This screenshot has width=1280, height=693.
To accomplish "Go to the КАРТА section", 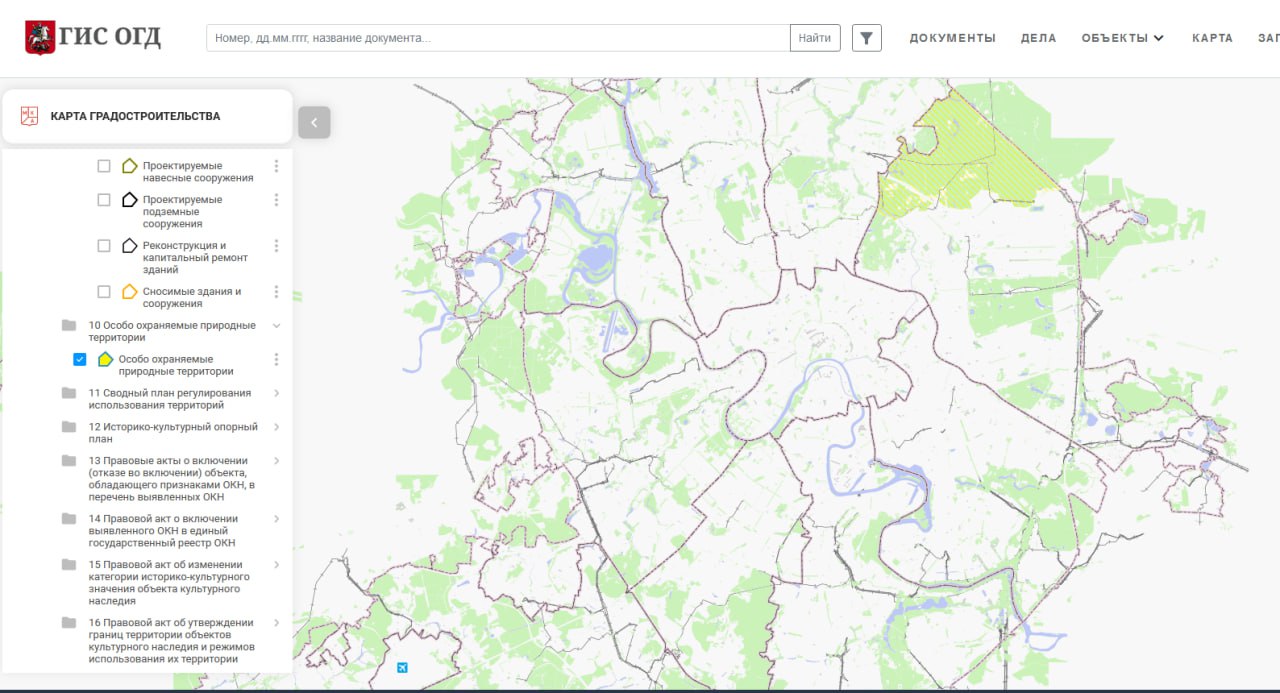I will [1212, 38].
